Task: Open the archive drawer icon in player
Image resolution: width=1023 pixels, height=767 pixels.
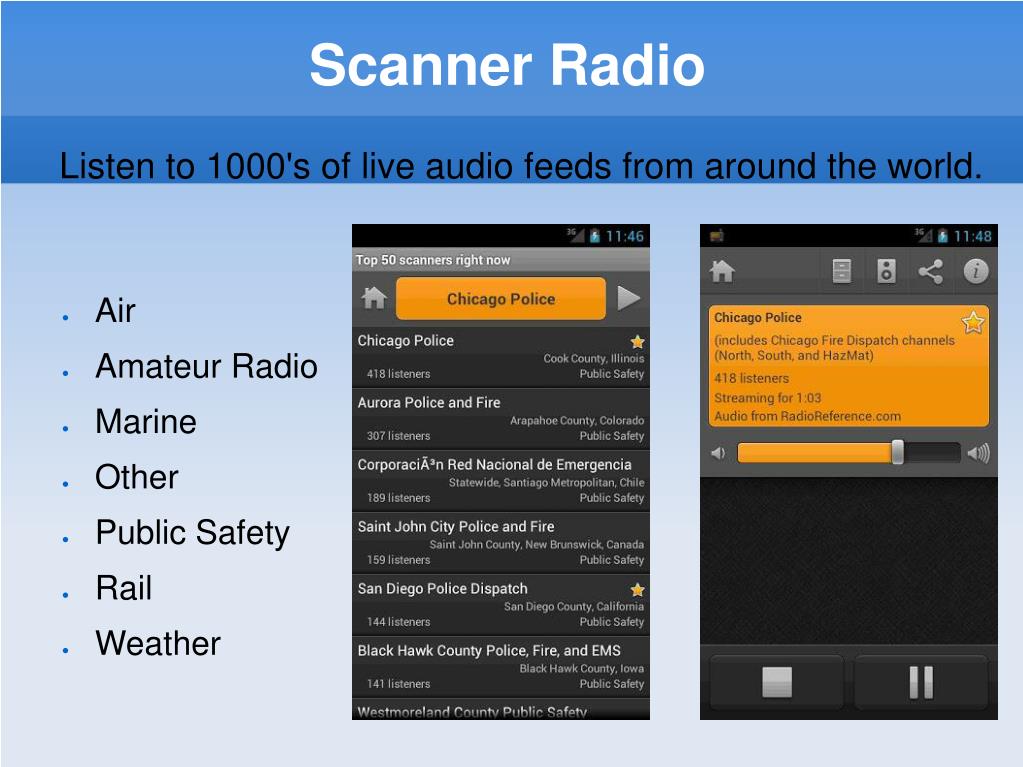Action: click(x=842, y=271)
